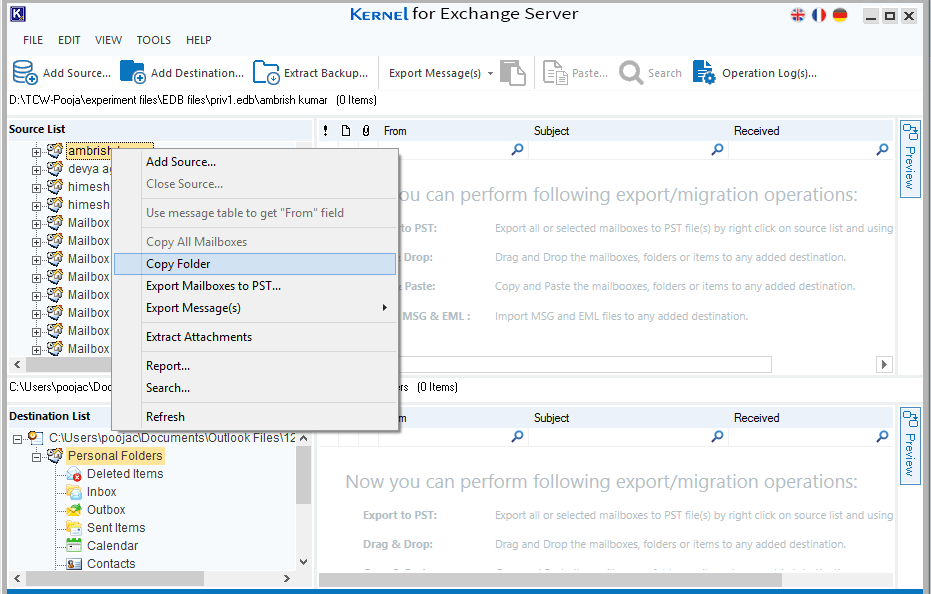Click destination Received column search magnifier
This screenshot has width=931, height=594.
[882, 437]
